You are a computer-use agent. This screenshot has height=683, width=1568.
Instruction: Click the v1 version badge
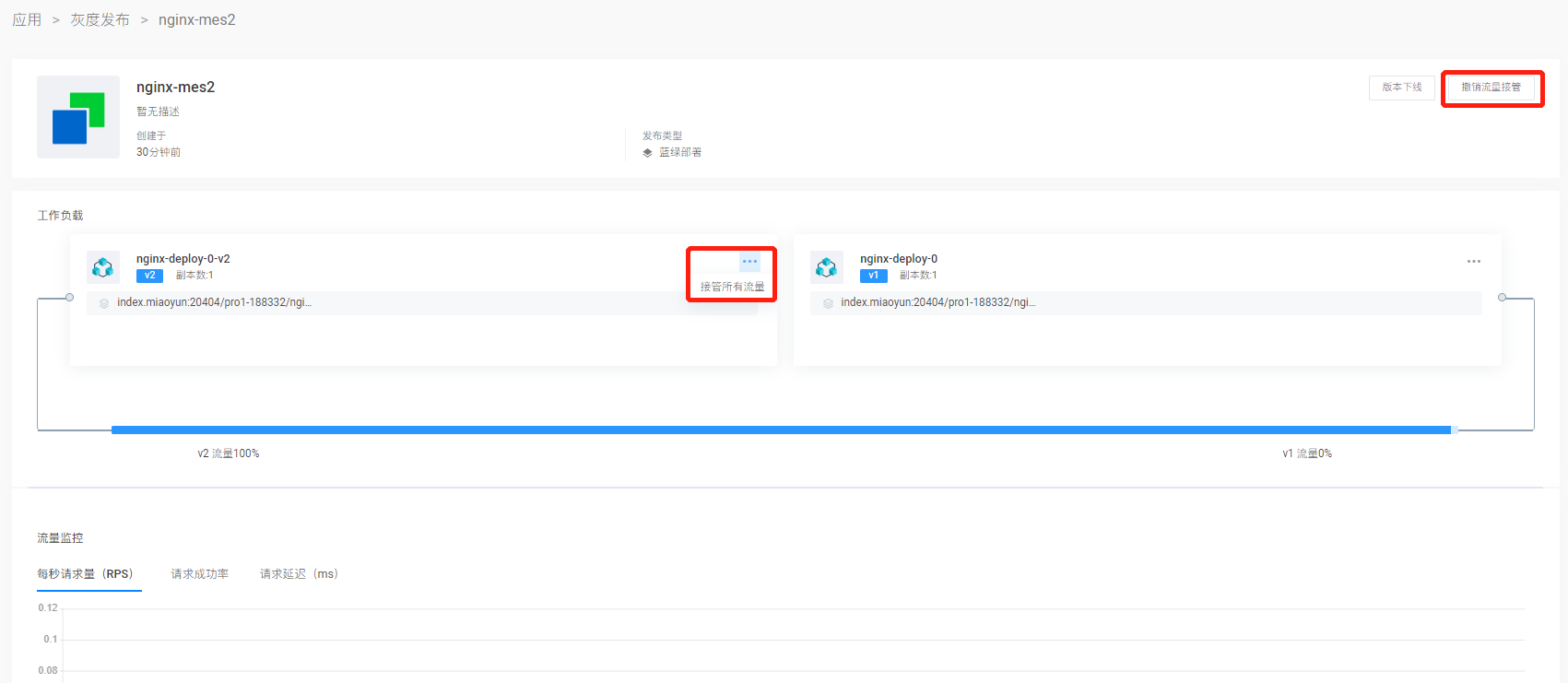point(873,276)
